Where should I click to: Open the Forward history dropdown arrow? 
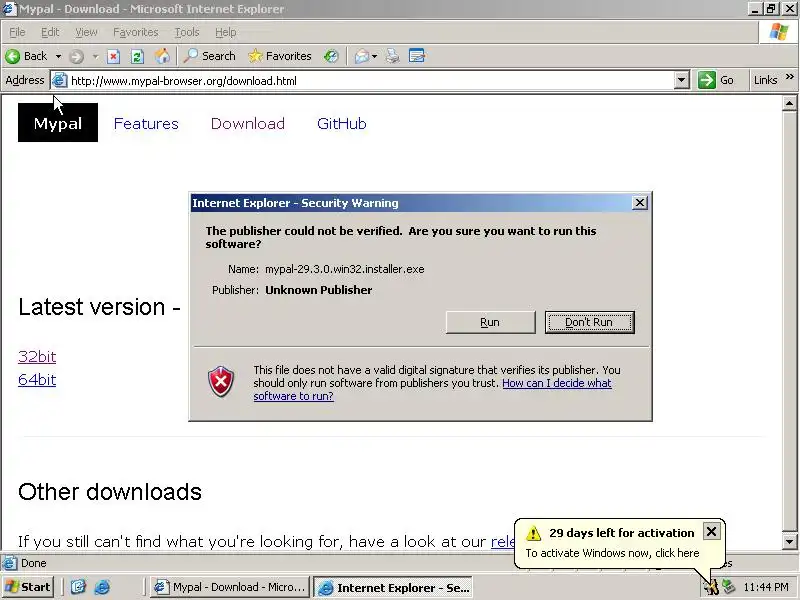(x=95, y=56)
